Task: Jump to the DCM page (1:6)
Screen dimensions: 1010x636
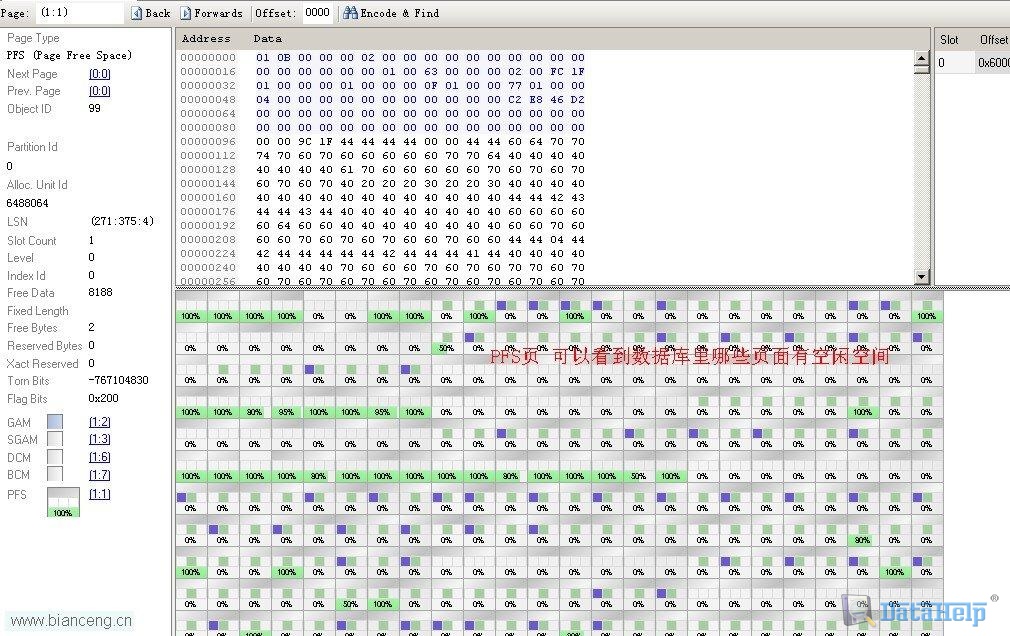Action: pos(99,457)
